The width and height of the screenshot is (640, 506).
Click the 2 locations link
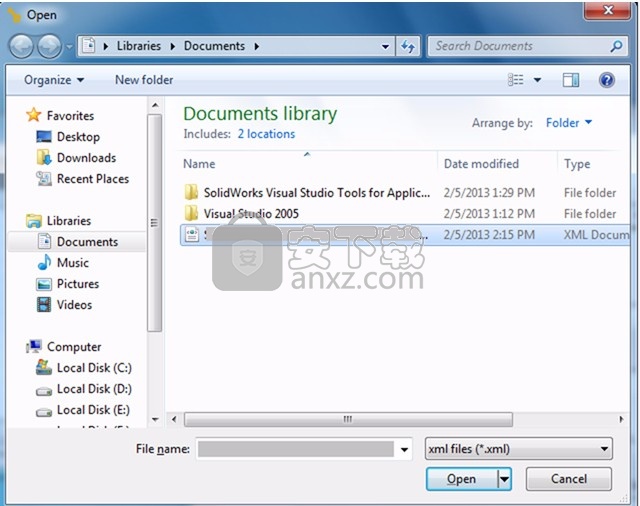[266, 134]
